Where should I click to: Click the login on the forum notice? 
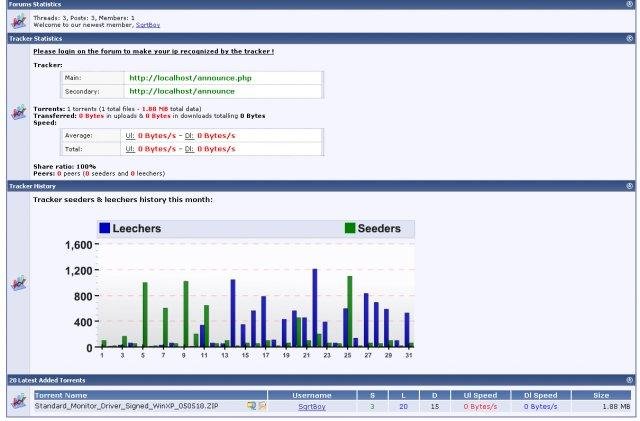(153, 51)
